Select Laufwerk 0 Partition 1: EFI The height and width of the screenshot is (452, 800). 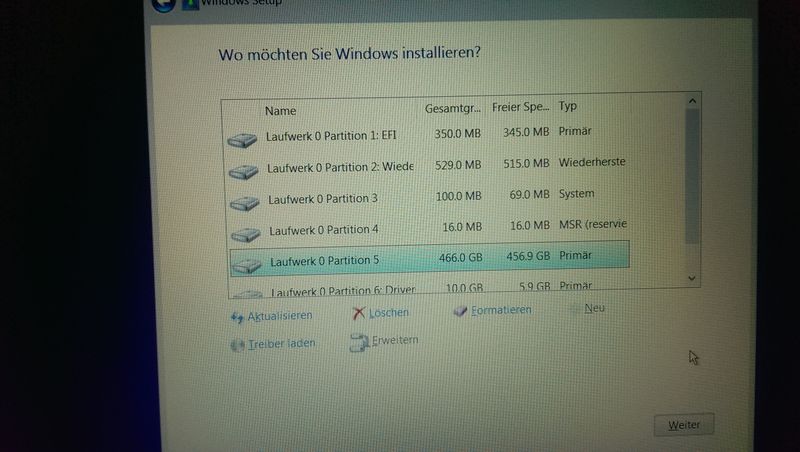(x=331, y=136)
